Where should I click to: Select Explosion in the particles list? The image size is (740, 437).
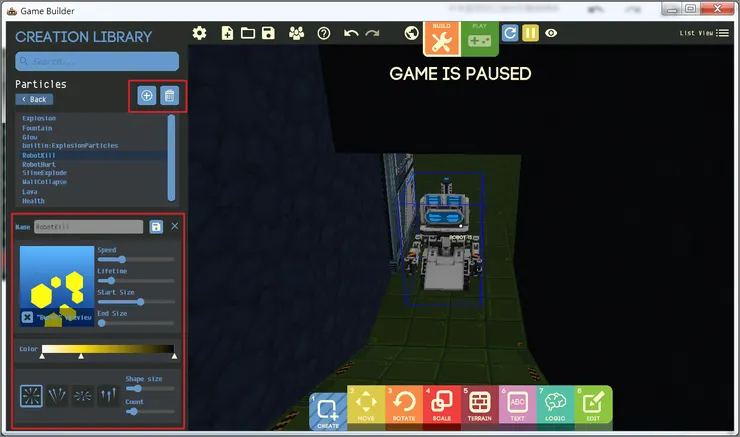click(x=39, y=118)
